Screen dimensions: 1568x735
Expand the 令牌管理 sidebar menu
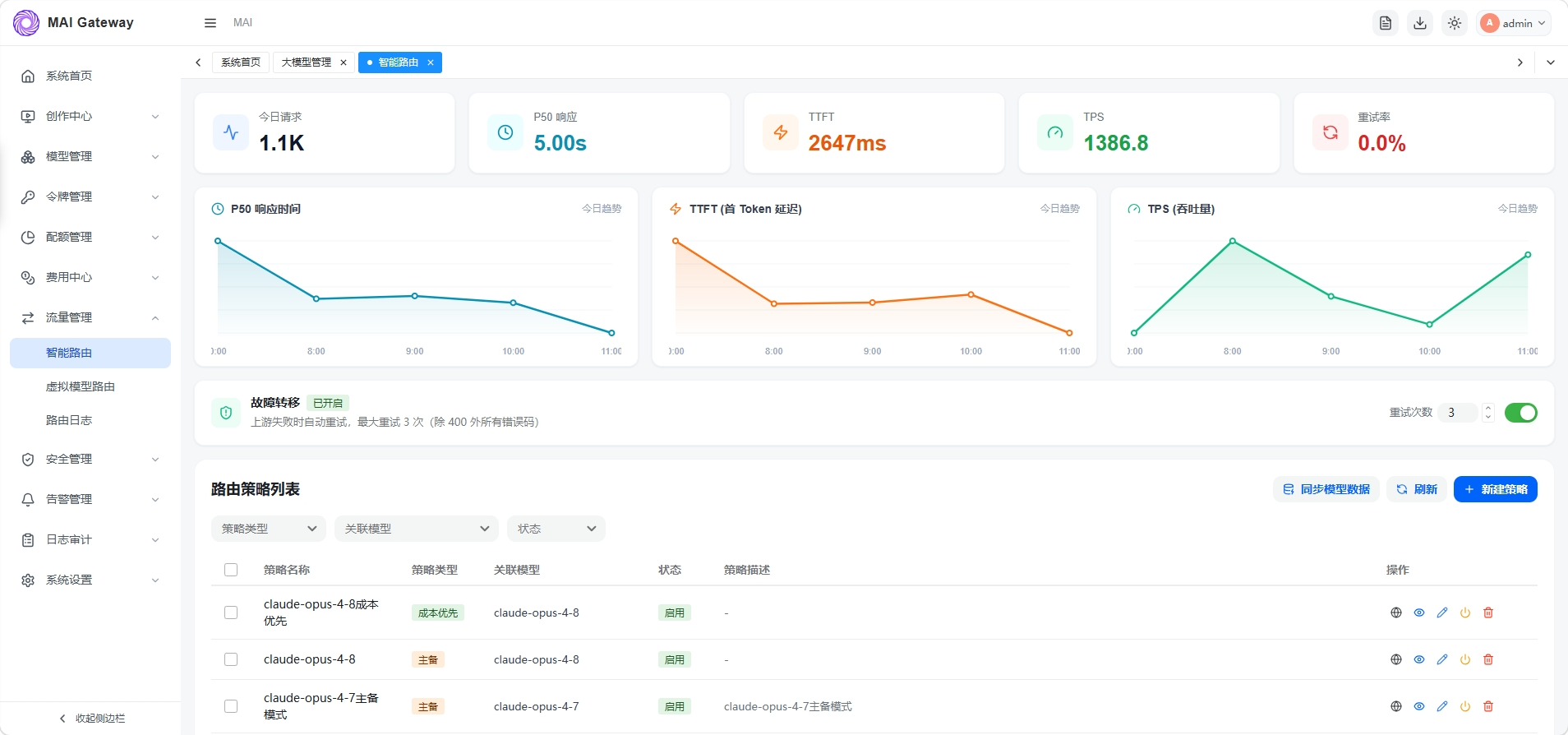90,196
